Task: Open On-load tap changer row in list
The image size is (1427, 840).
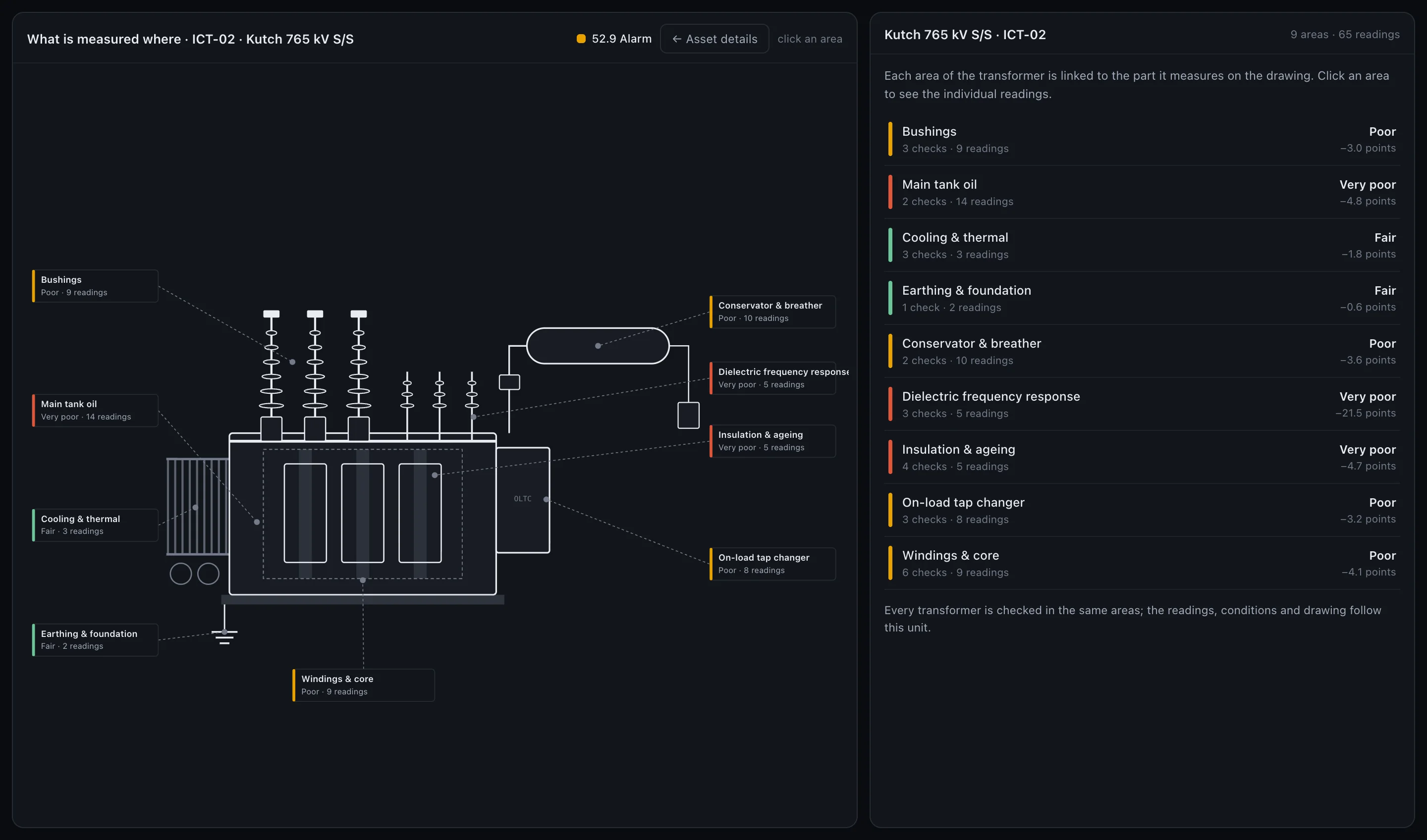Action: pos(1142,510)
